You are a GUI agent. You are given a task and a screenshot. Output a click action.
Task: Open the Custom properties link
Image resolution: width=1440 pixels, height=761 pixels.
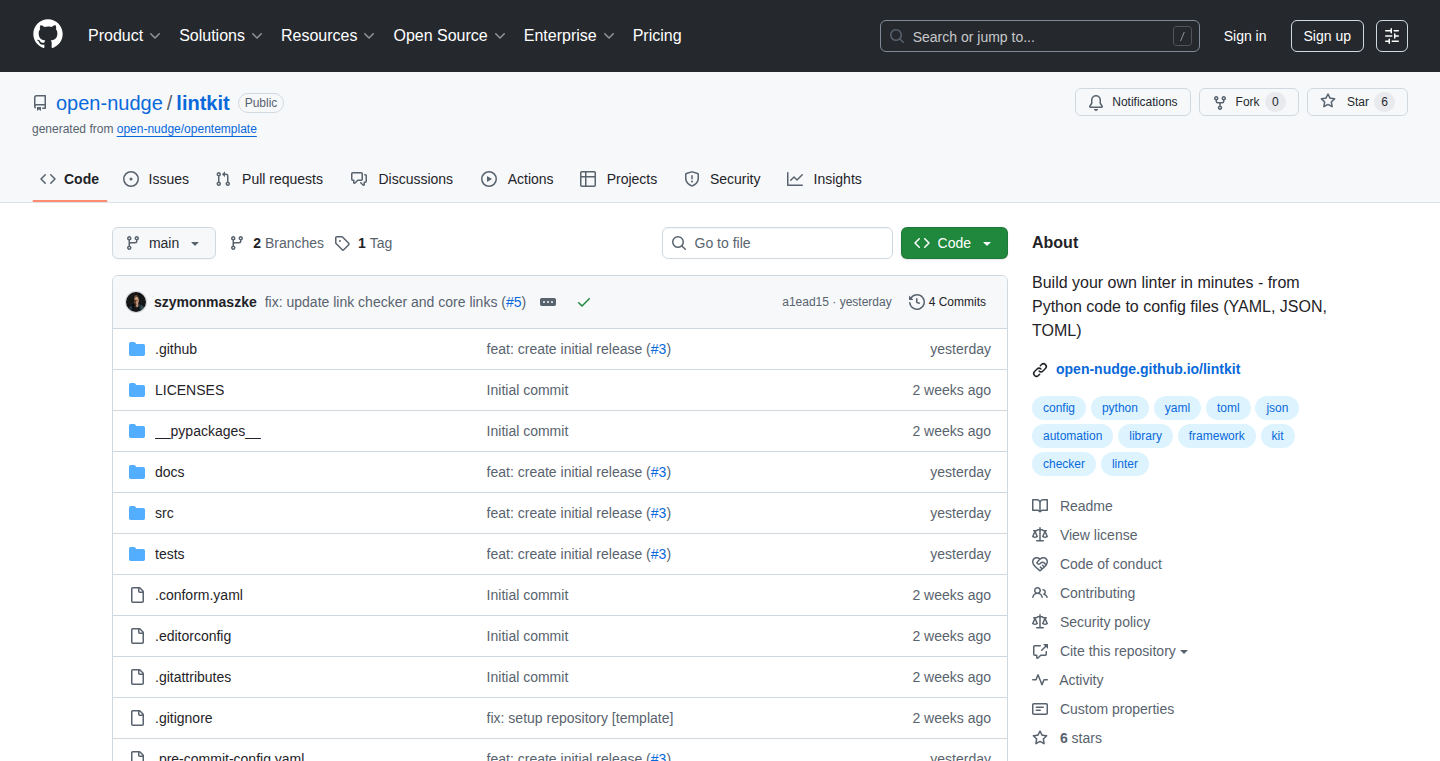[x=1117, y=709]
